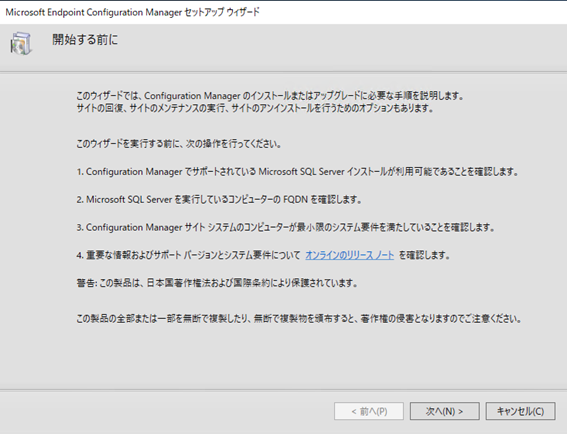Click the line サイトの回復、サイトのメンテナンスの実行
Viewport: 567px width, 434px height.
(x=255, y=108)
